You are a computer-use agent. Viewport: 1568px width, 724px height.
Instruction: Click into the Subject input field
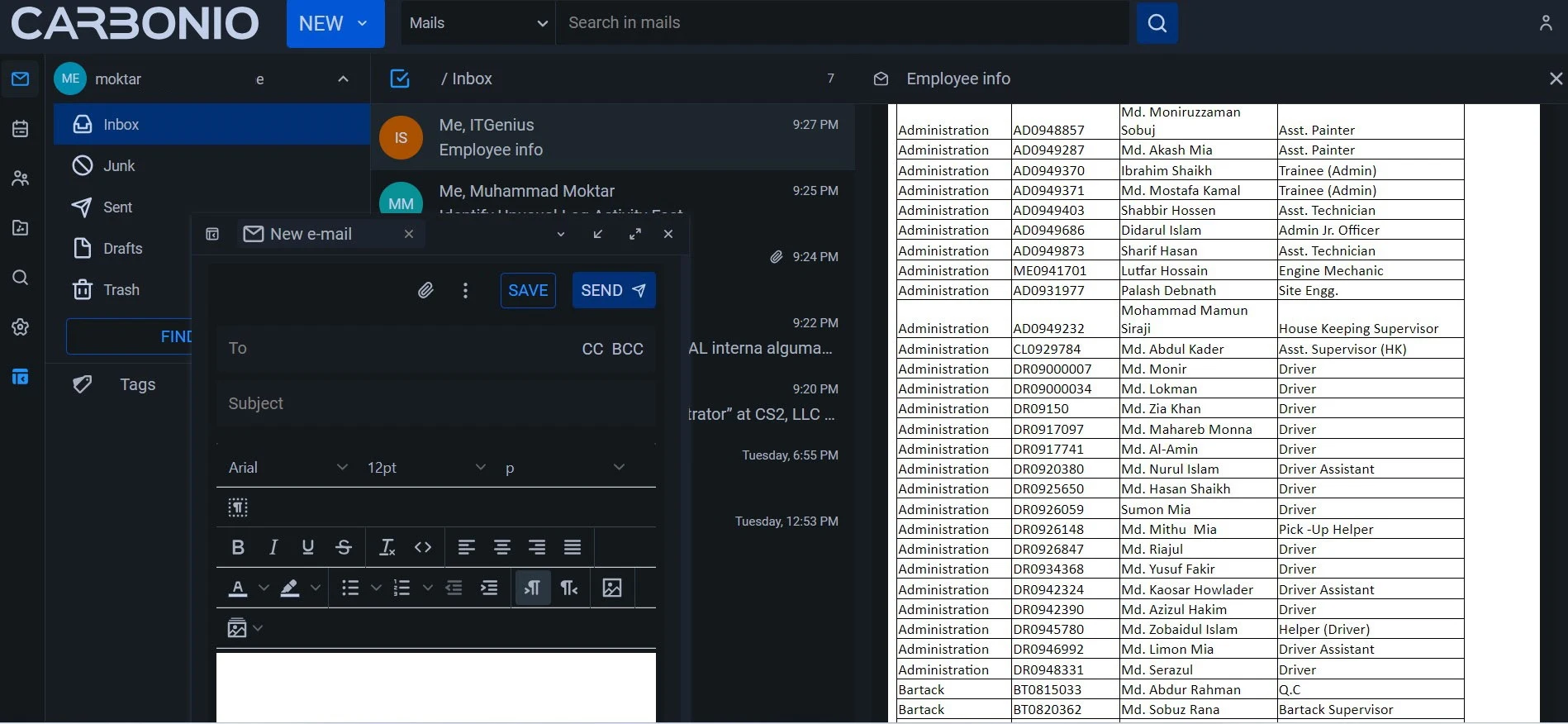tap(435, 403)
